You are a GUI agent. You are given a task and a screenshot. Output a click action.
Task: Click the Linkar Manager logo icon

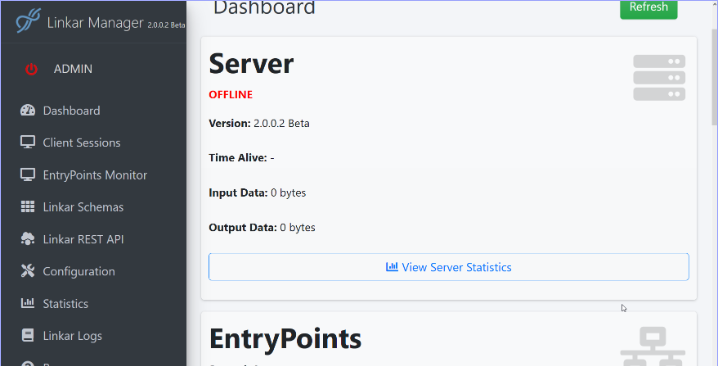pyautogui.click(x=28, y=21)
